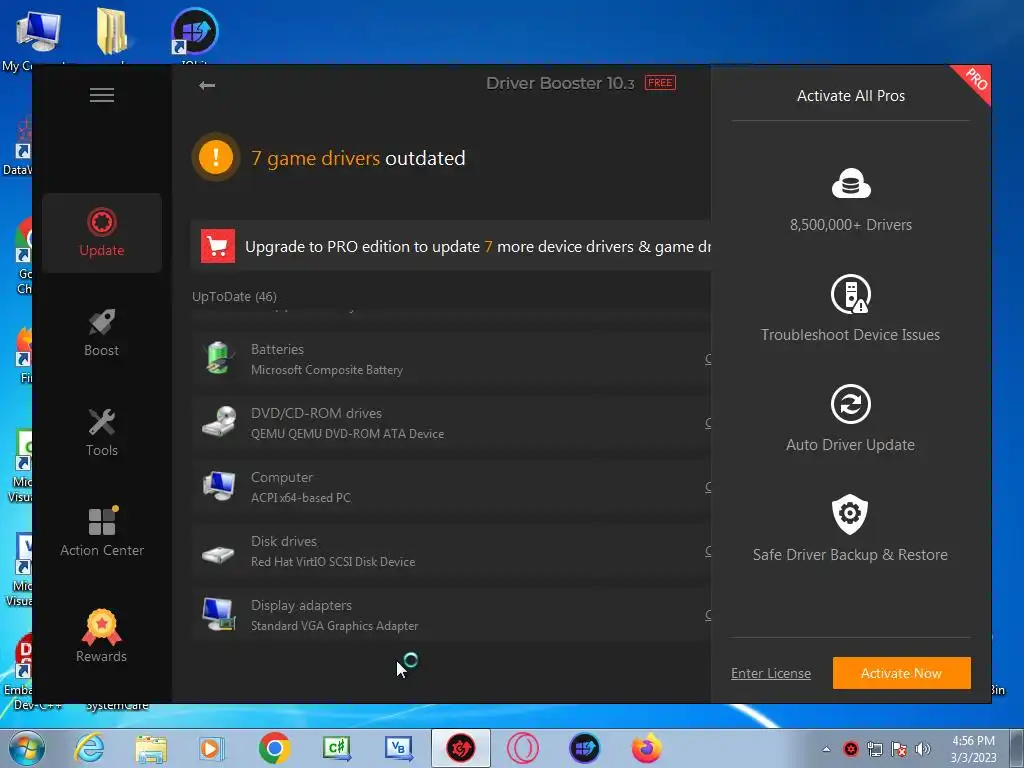Click the orange warning exclamation icon
The width and height of the screenshot is (1024, 768).
(216, 157)
